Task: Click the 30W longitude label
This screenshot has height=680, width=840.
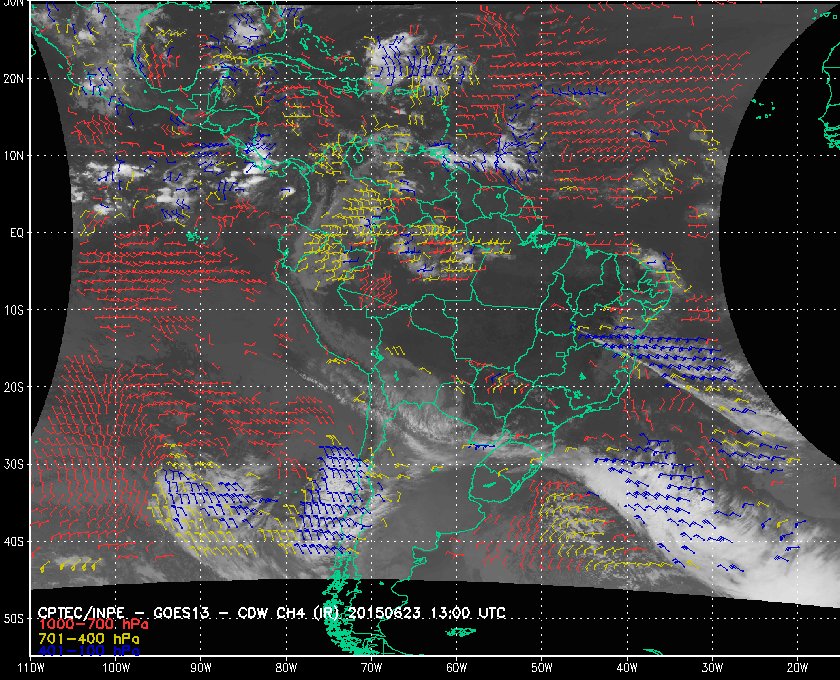Action: [712, 668]
